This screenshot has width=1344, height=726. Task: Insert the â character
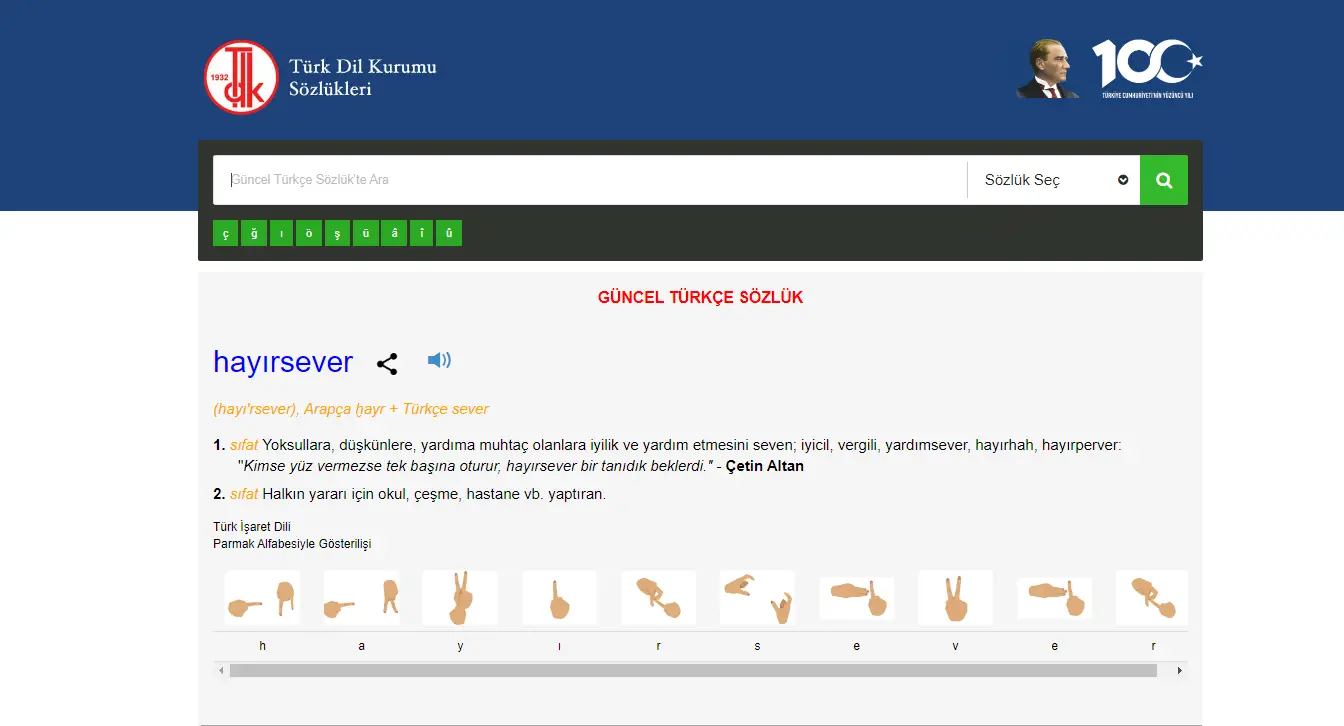(394, 233)
